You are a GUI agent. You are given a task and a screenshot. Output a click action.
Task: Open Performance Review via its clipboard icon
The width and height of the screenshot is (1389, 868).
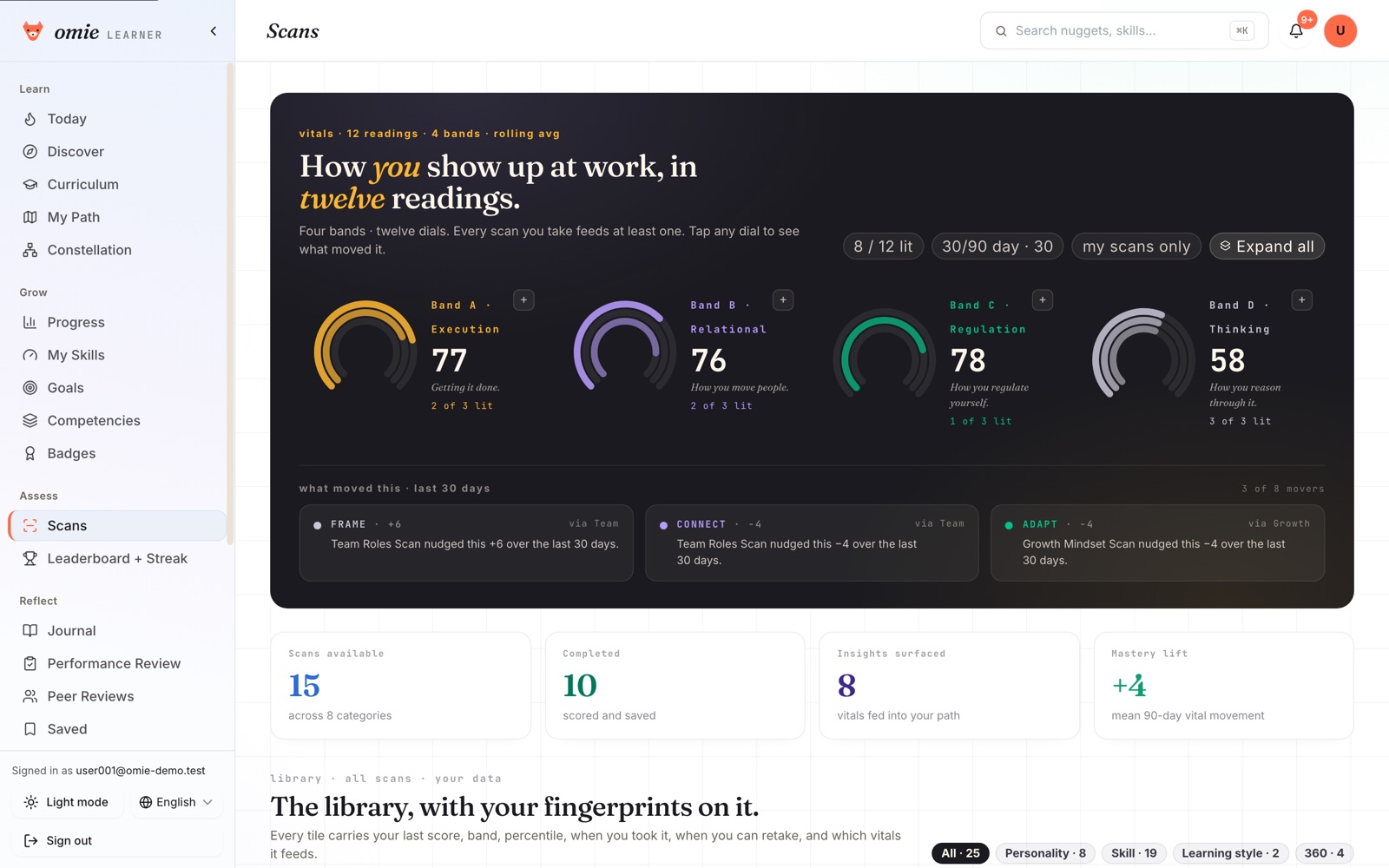coord(30,663)
